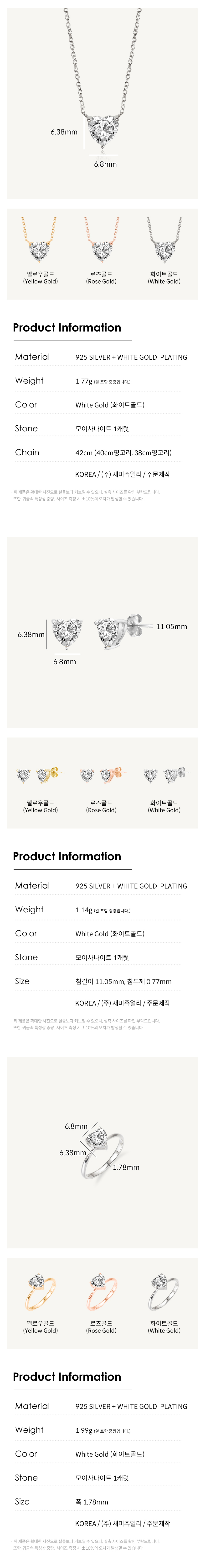Click the necklace 6.38mm height dimension label
This screenshot has height=1568, width=205.
point(64,131)
